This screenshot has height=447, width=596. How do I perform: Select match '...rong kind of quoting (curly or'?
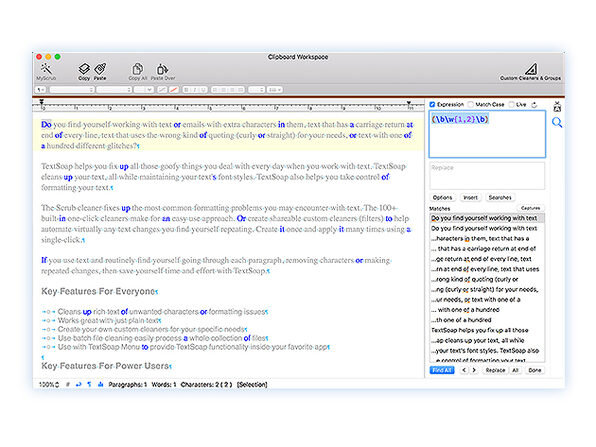[x=487, y=279]
